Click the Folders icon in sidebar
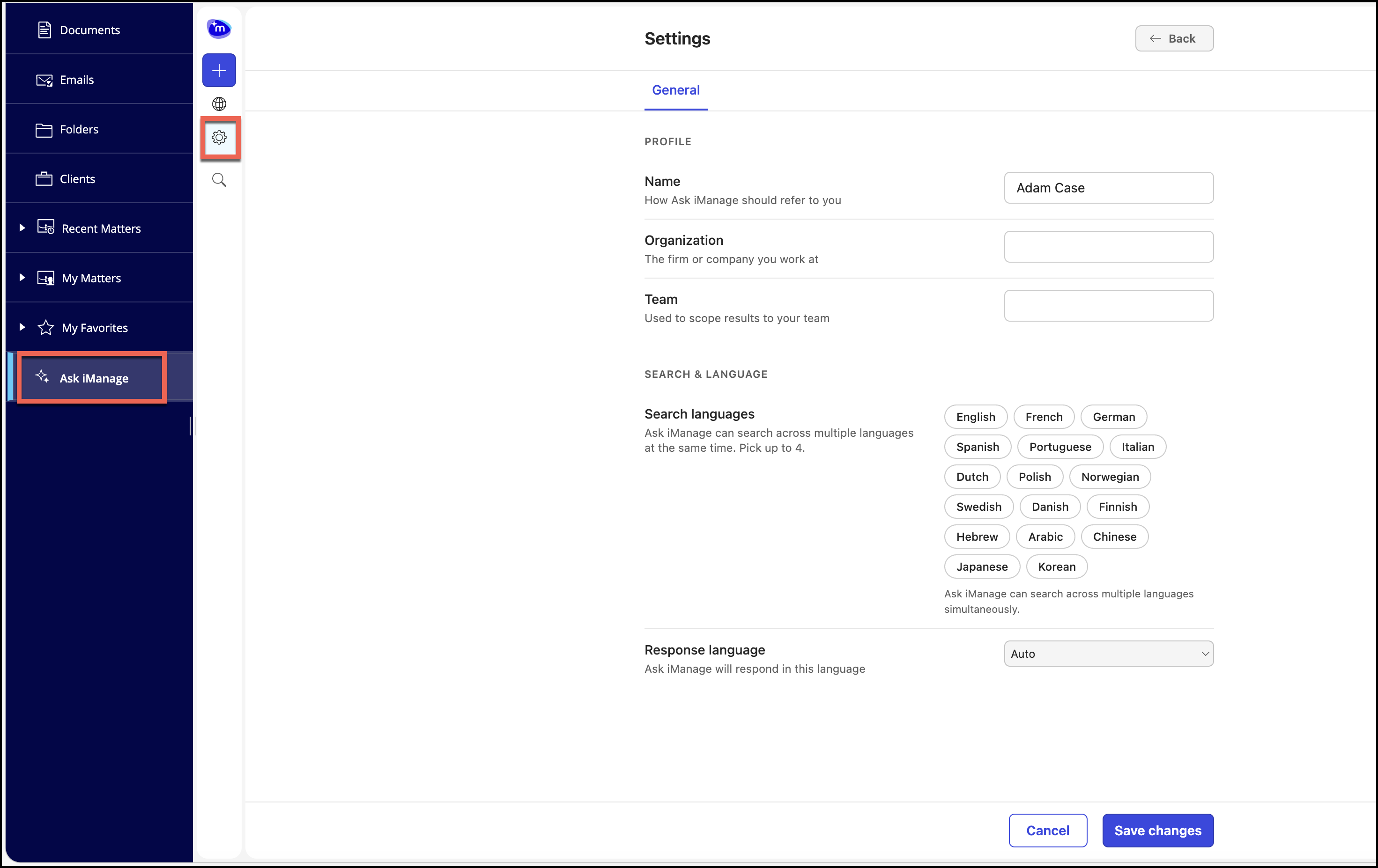1378x868 pixels. click(44, 130)
